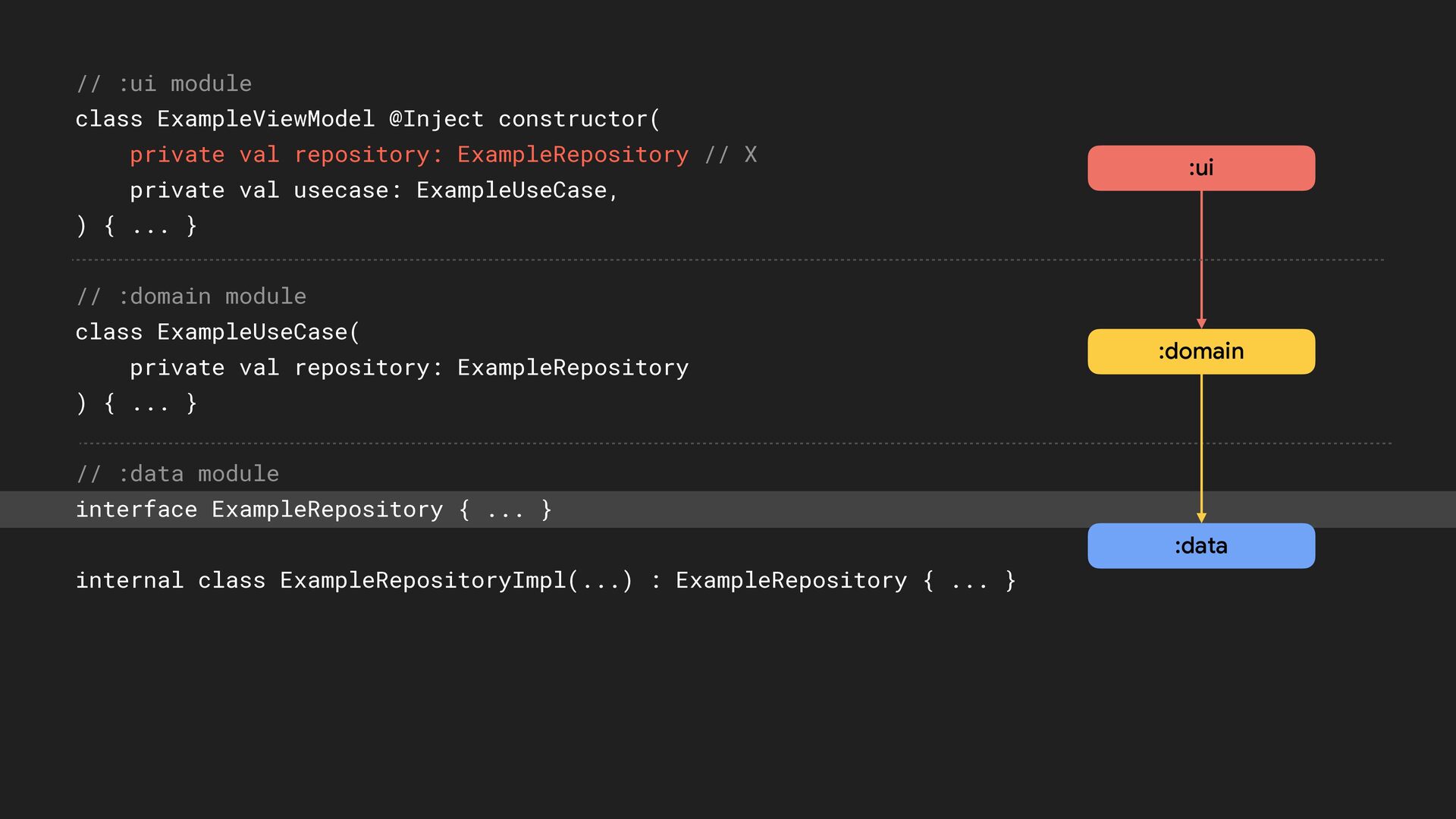Screen dimensions: 1456x819
Task: Click the yellow arrowhead pointing to :data
Action: (1201, 517)
